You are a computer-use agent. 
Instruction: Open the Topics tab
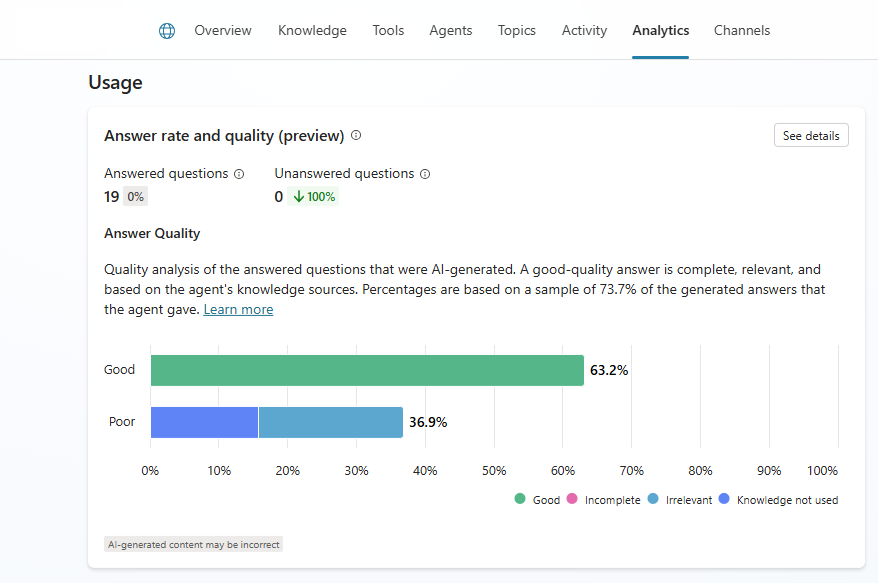coord(517,31)
